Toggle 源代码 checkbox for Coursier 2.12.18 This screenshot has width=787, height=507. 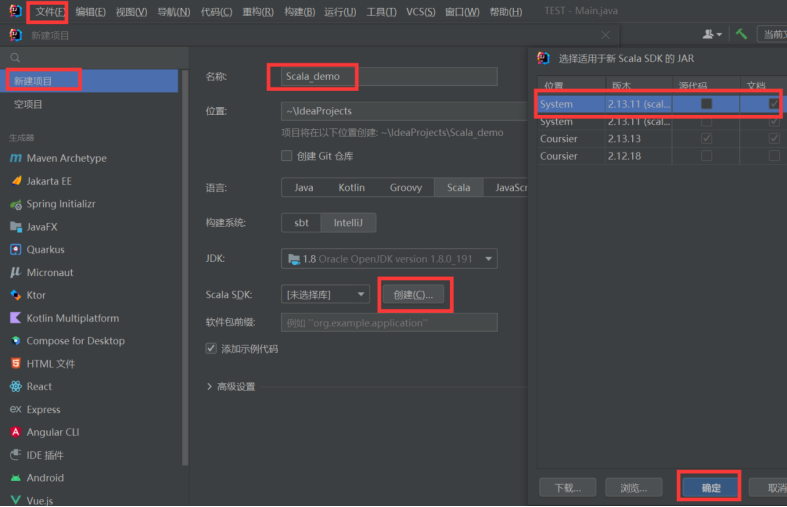click(x=707, y=156)
